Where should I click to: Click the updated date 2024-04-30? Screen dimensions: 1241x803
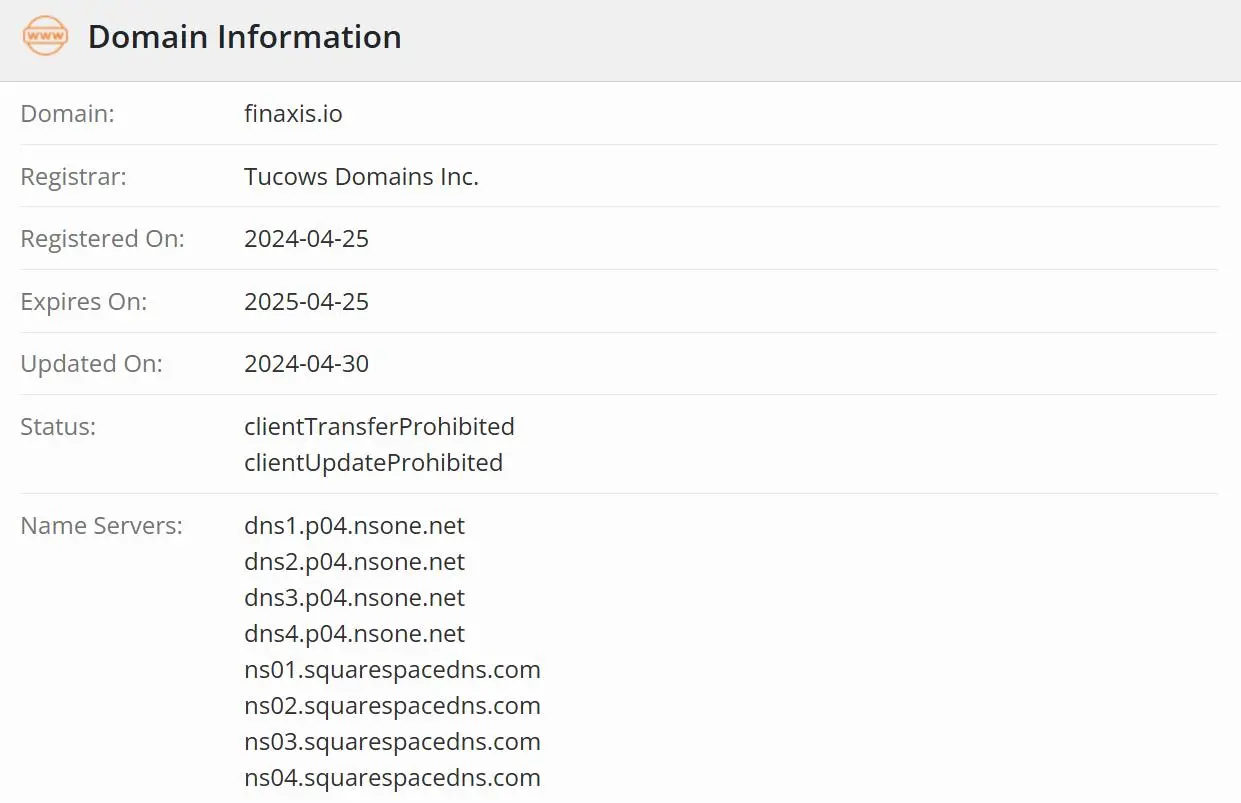click(x=306, y=364)
